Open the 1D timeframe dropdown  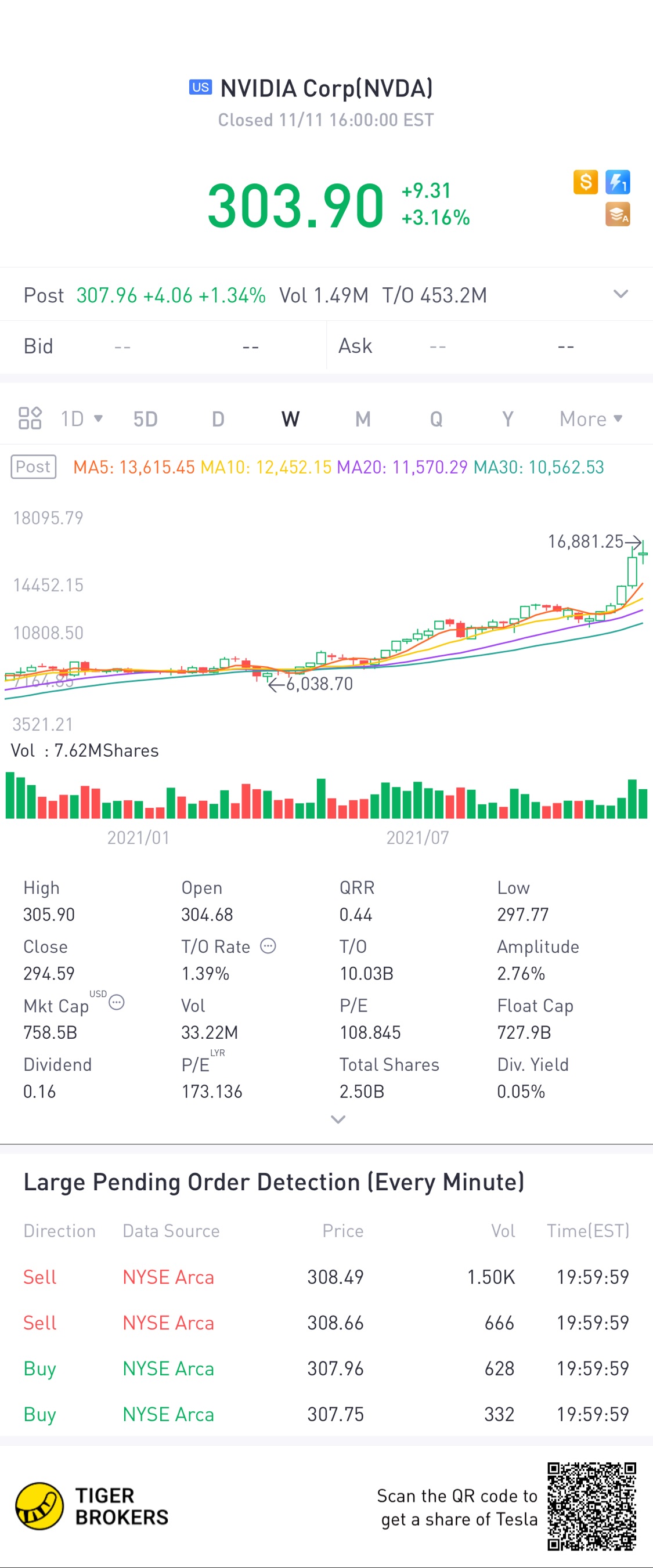[x=81, y=419]
